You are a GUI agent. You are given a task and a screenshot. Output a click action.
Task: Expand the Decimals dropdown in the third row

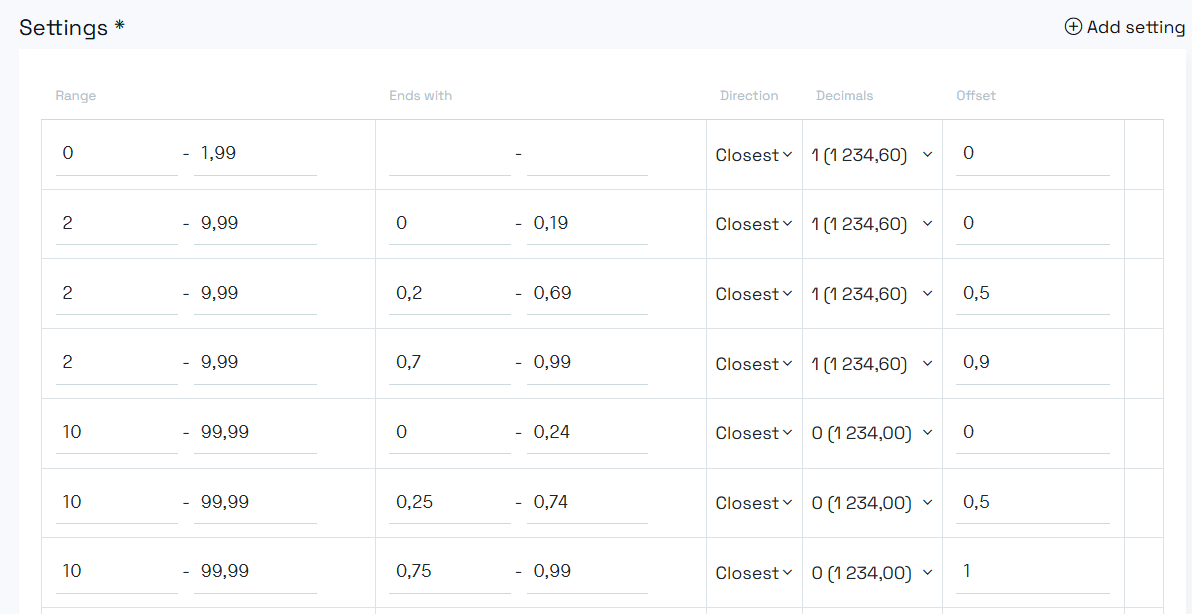click(871, 293)
